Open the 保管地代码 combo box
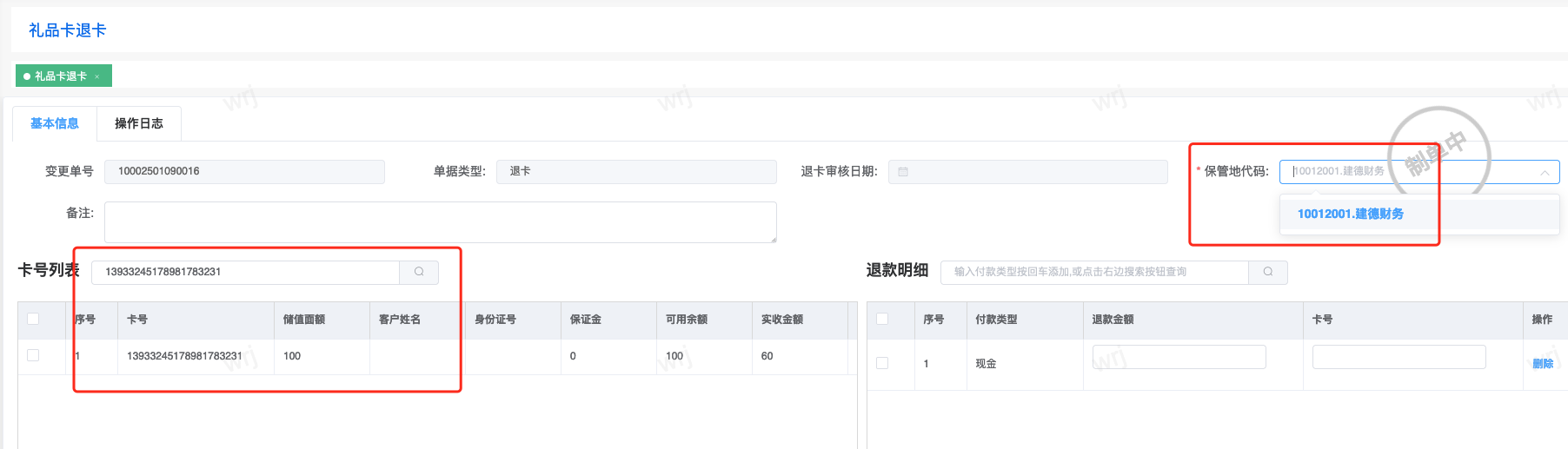Image resolution: width=1568 pixels, height=449 pixels. point(1408,172)
